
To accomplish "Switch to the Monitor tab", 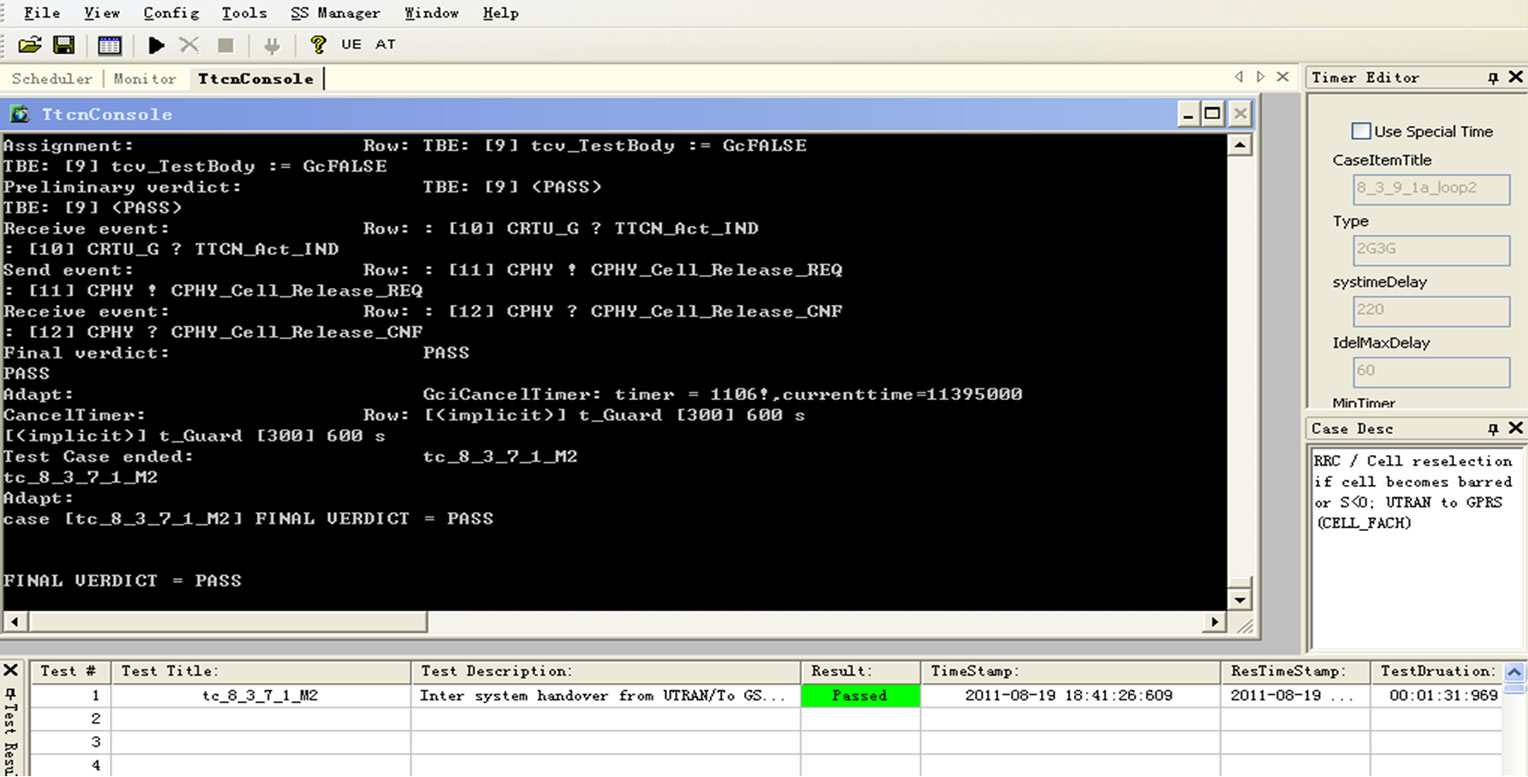I will (144, 79).
